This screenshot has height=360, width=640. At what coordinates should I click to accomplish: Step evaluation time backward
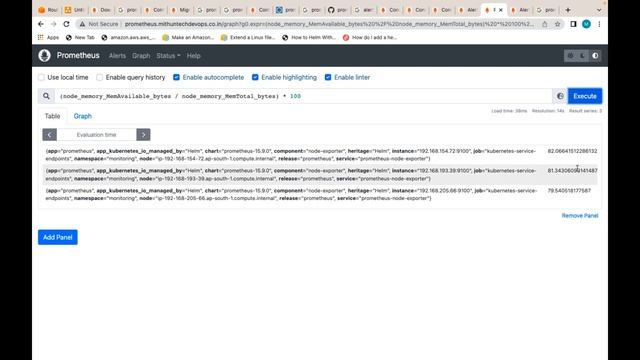tap(49, 135)
